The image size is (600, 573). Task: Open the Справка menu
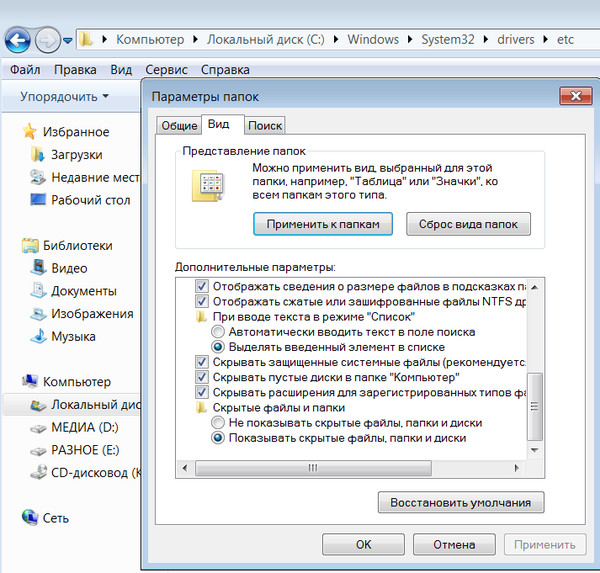point(225,70)
